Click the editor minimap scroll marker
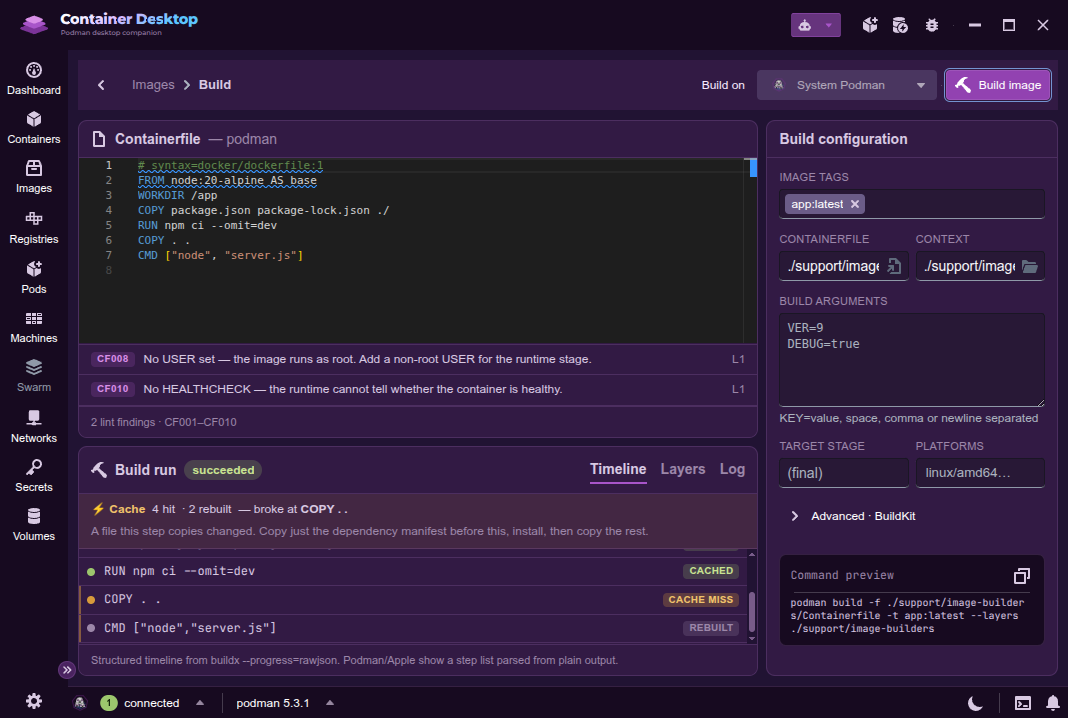1068x718 pixels. 753,168
